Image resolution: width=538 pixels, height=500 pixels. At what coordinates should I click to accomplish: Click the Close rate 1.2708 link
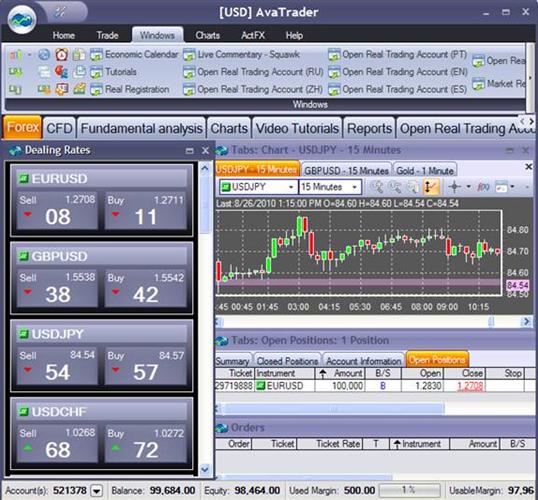470,386
